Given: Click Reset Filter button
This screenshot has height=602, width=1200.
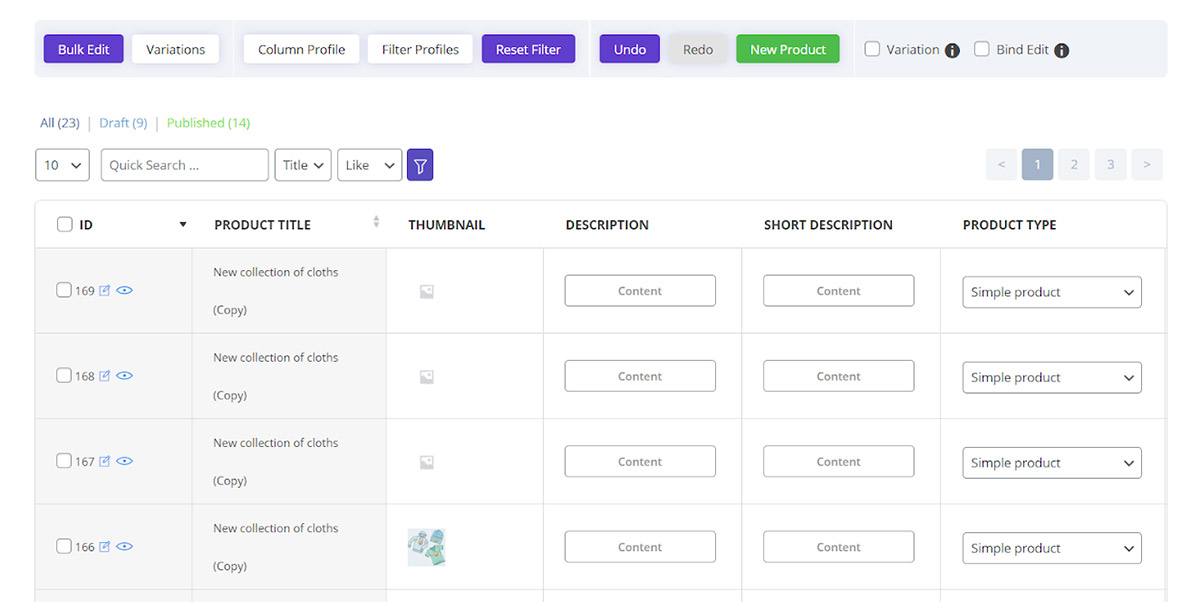Looking at the screenshot, I should 528,49.
